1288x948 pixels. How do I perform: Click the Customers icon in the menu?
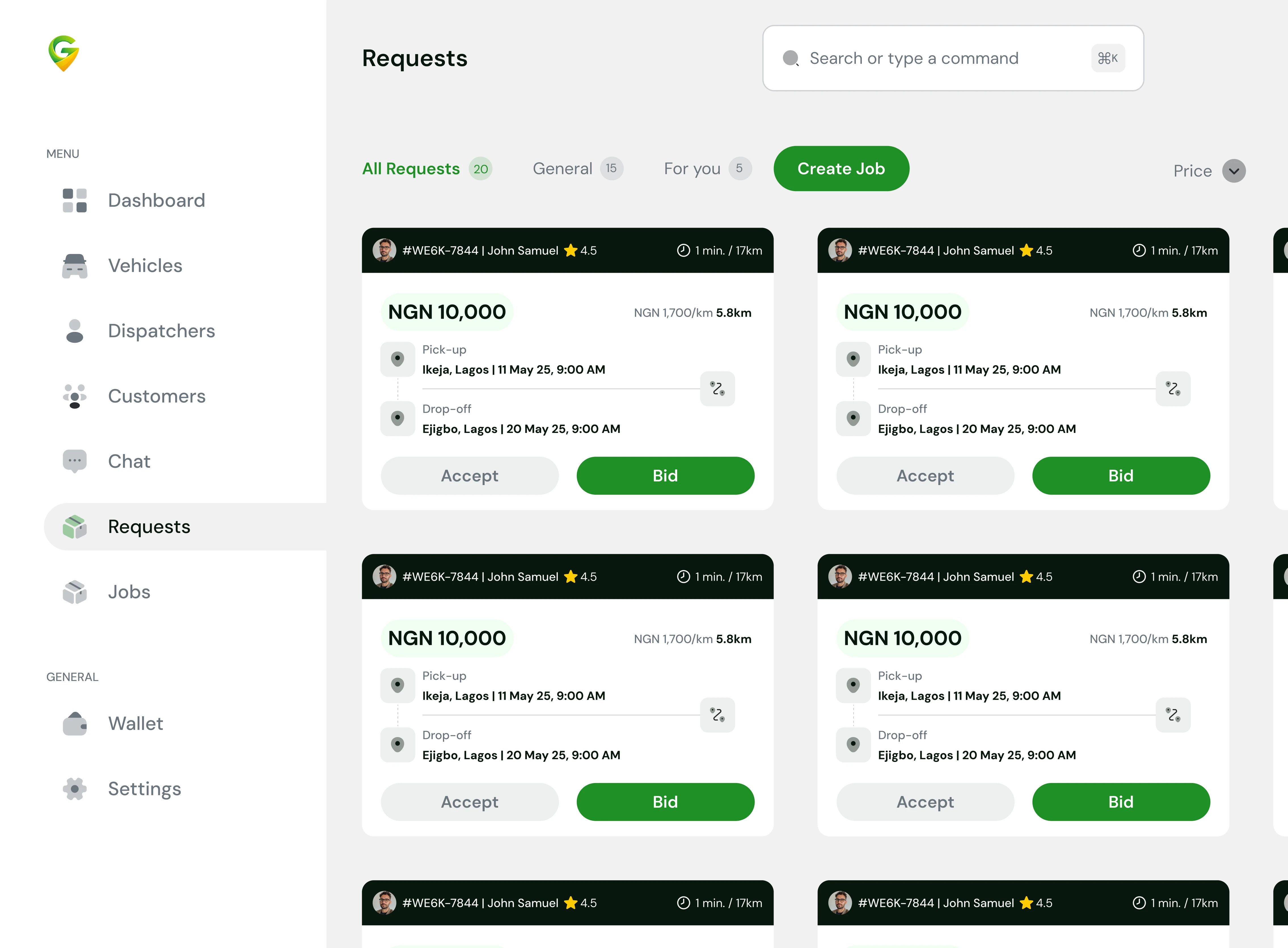[x=74, y=396]
